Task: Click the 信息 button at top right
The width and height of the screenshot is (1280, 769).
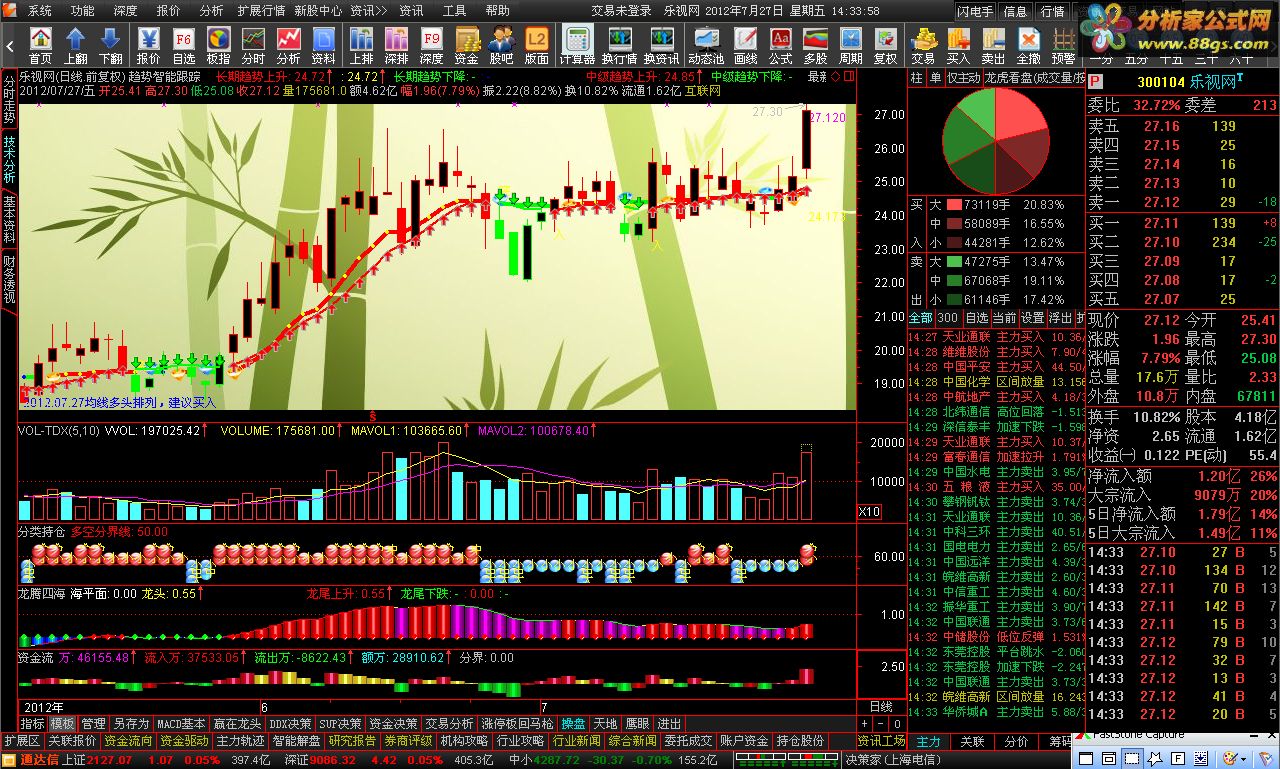Action: point(1015,11)
